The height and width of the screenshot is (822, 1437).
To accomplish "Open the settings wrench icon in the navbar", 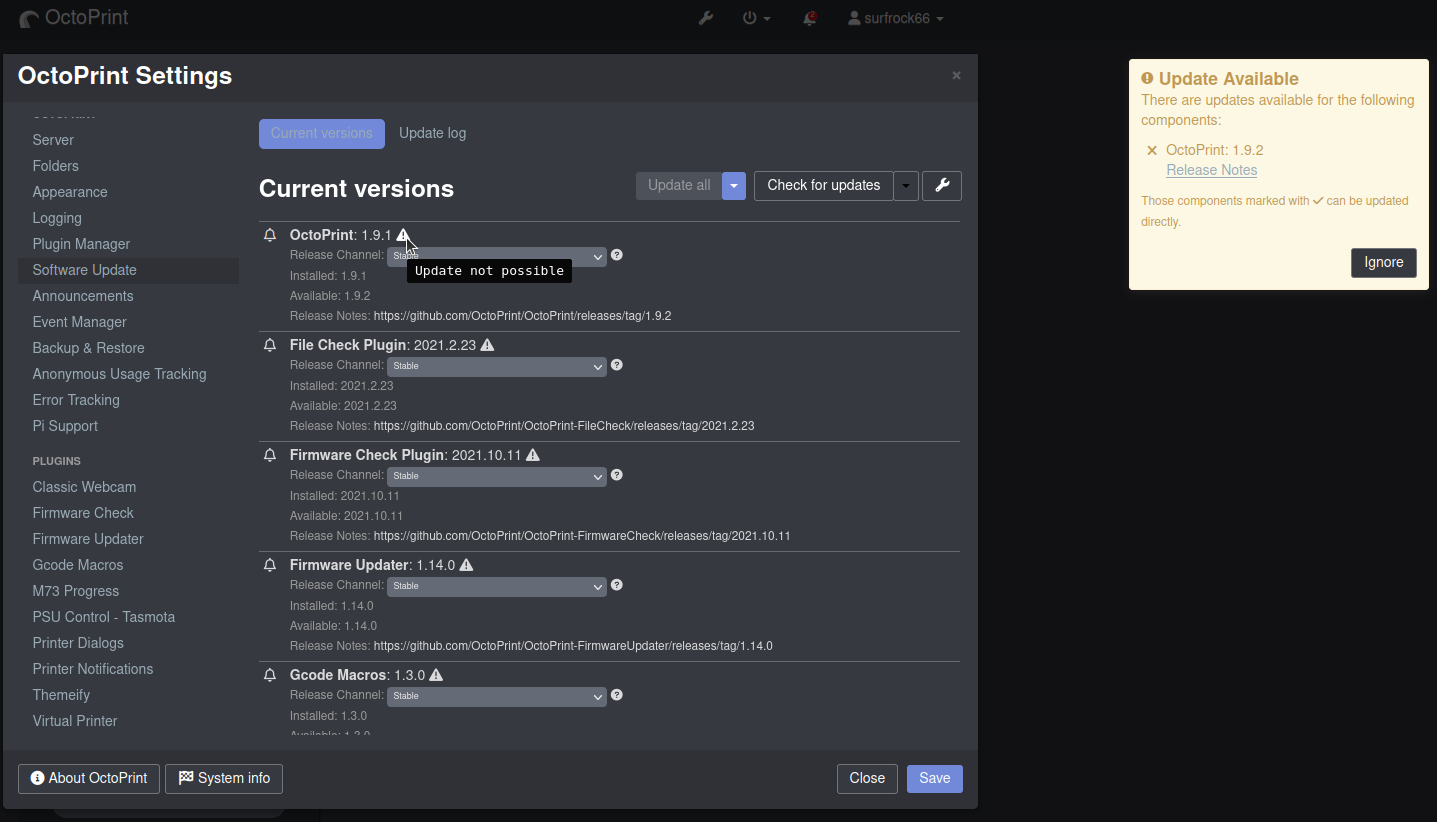I will coord(706,17).
